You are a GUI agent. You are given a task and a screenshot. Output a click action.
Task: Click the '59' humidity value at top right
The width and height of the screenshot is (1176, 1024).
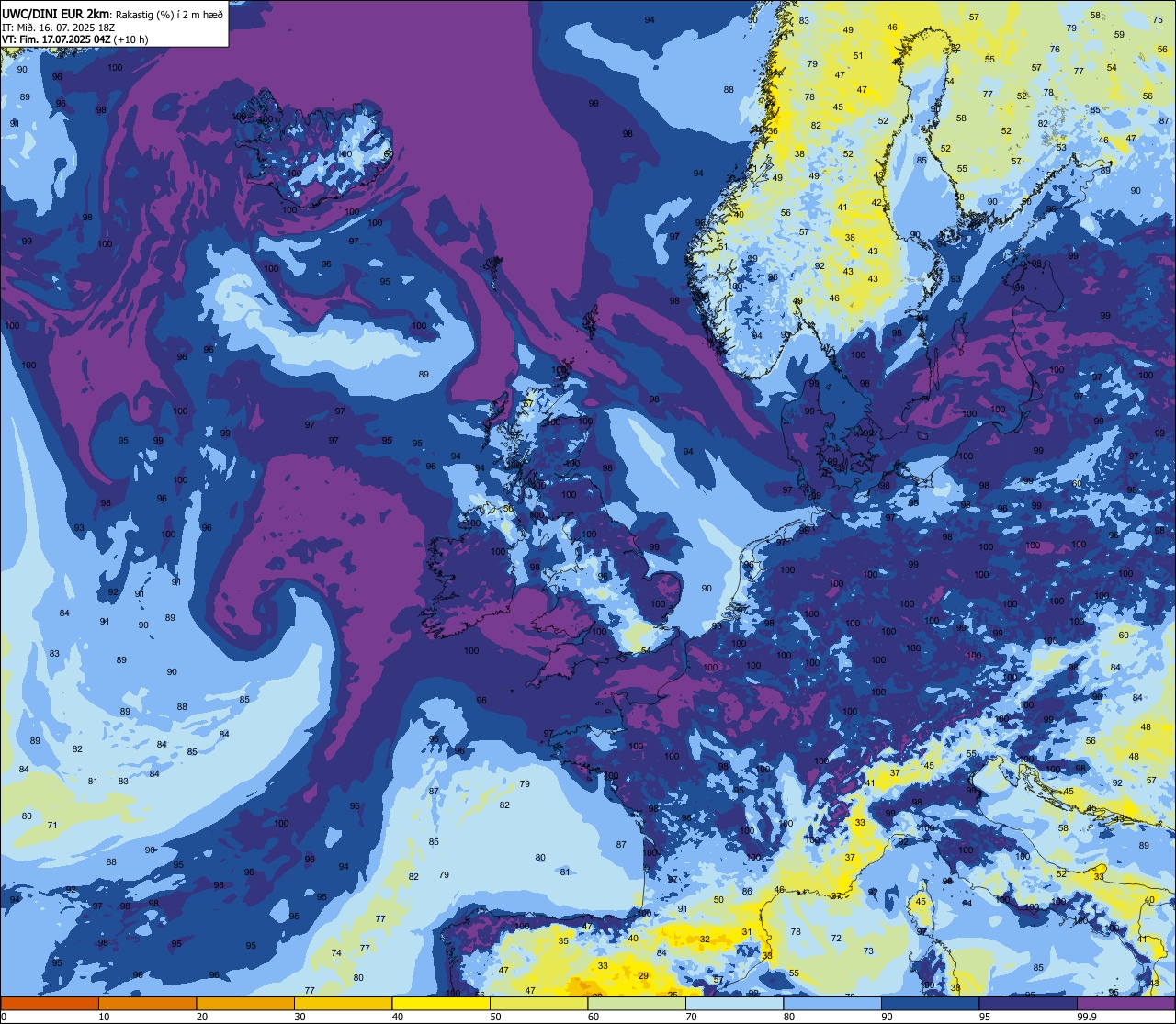[x=1119, y=34]
